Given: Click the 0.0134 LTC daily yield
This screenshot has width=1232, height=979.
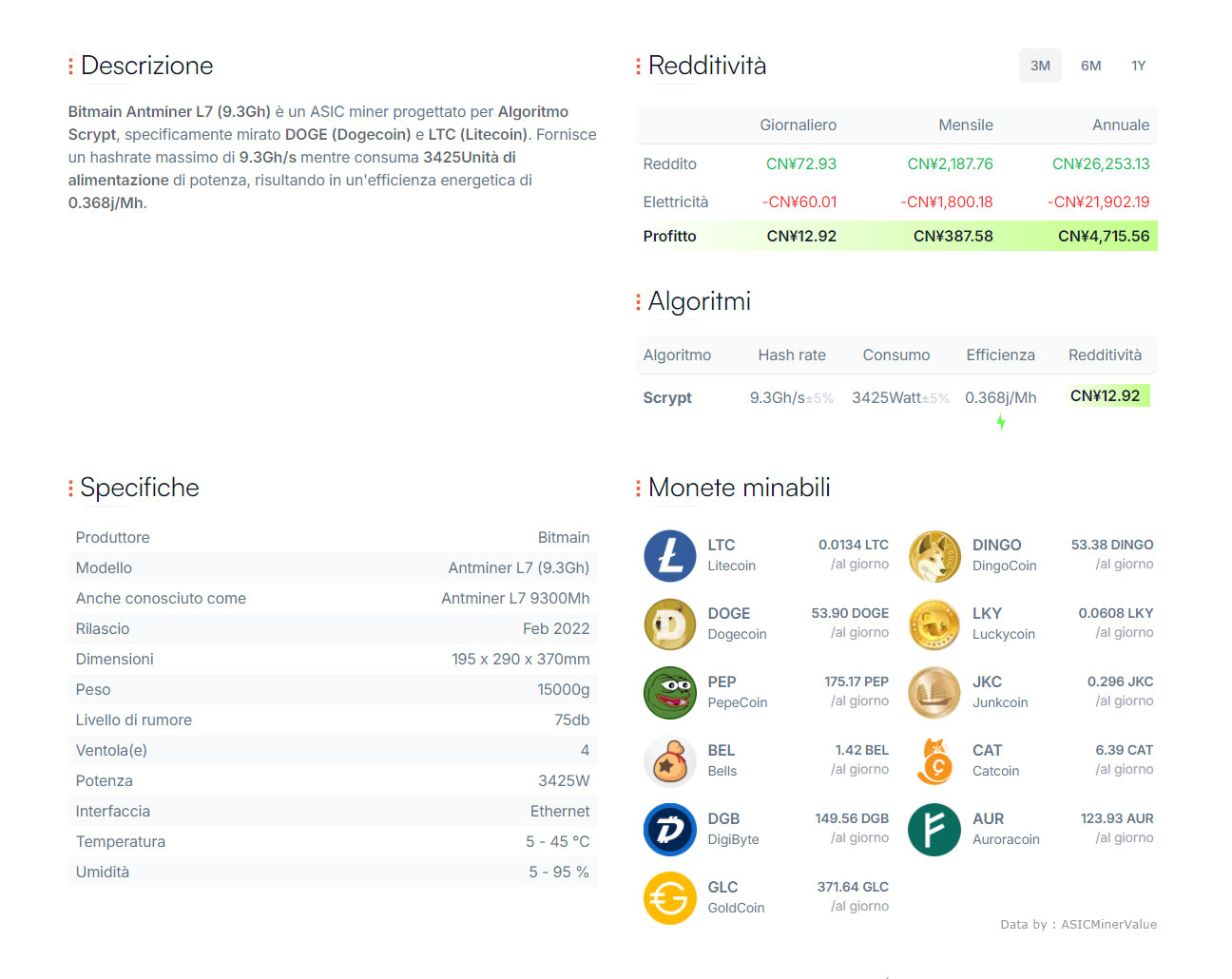Looking at the screenshot, I should (x=854, y=545).
